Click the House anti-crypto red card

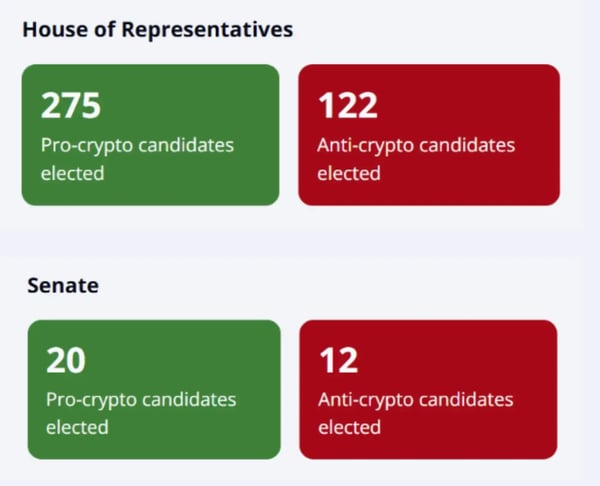point(429,135)
